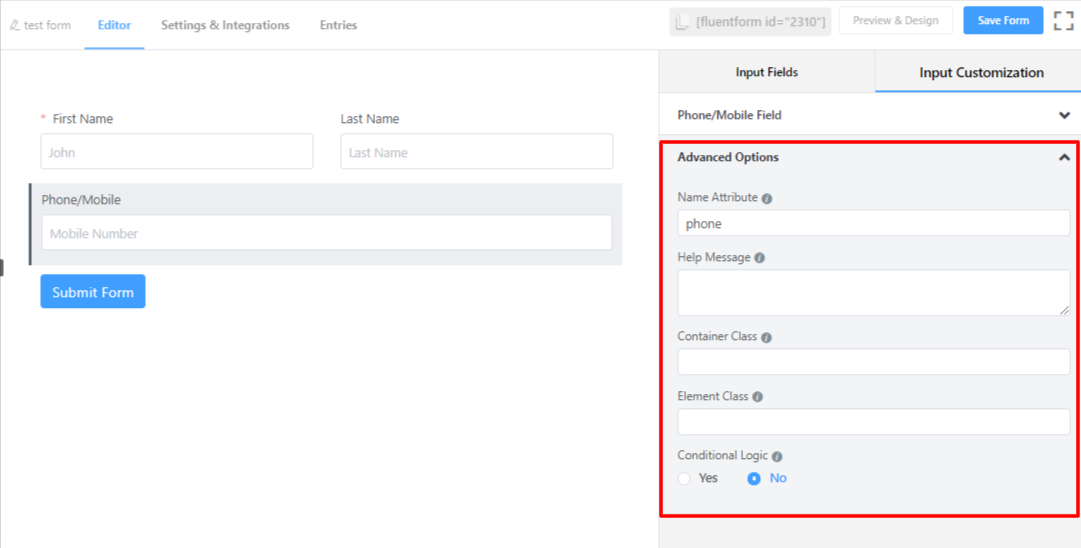
Task: Click the Help Message info icon
Action: pos(759,258)
